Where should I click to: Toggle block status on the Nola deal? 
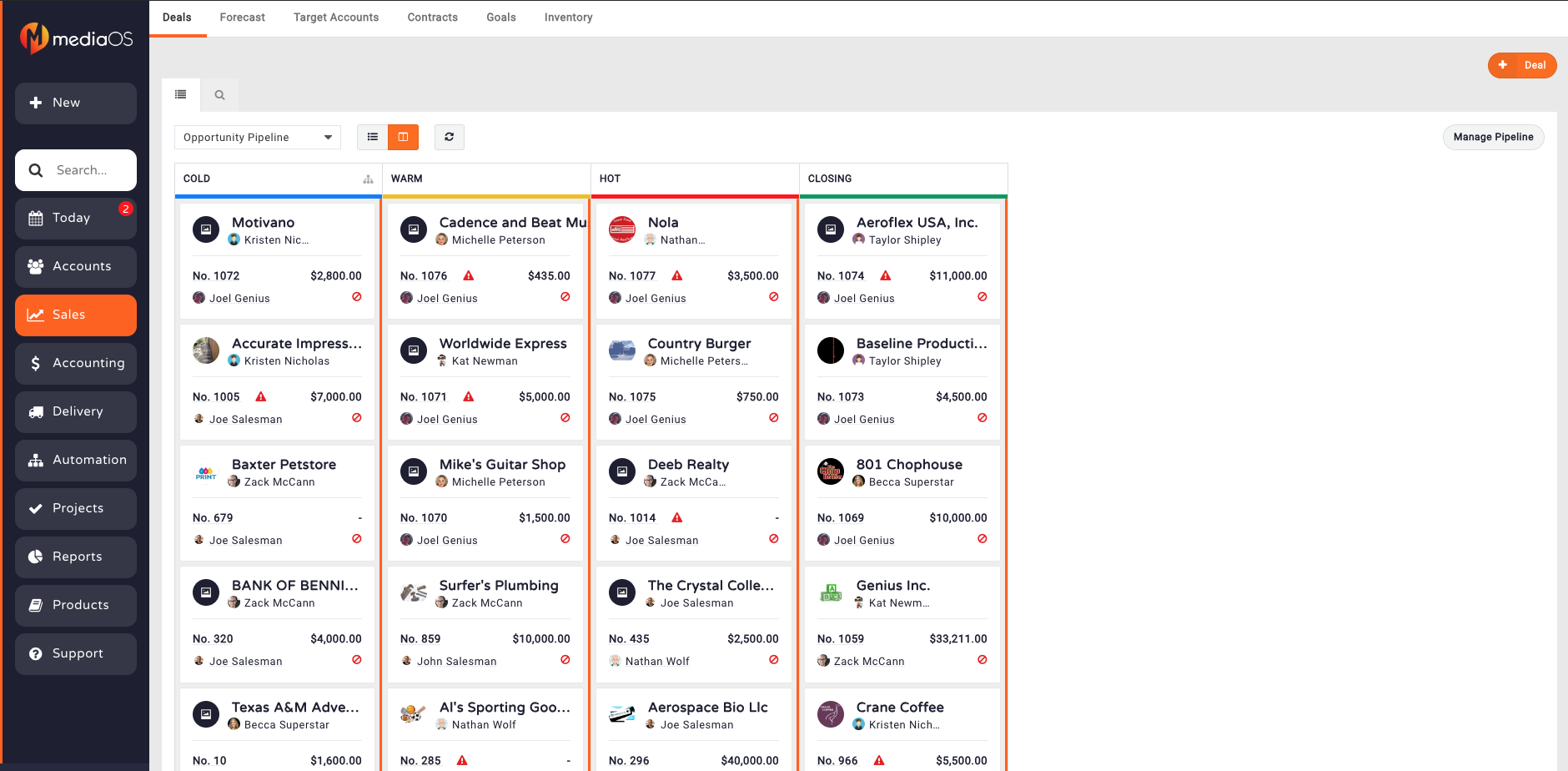773,296
